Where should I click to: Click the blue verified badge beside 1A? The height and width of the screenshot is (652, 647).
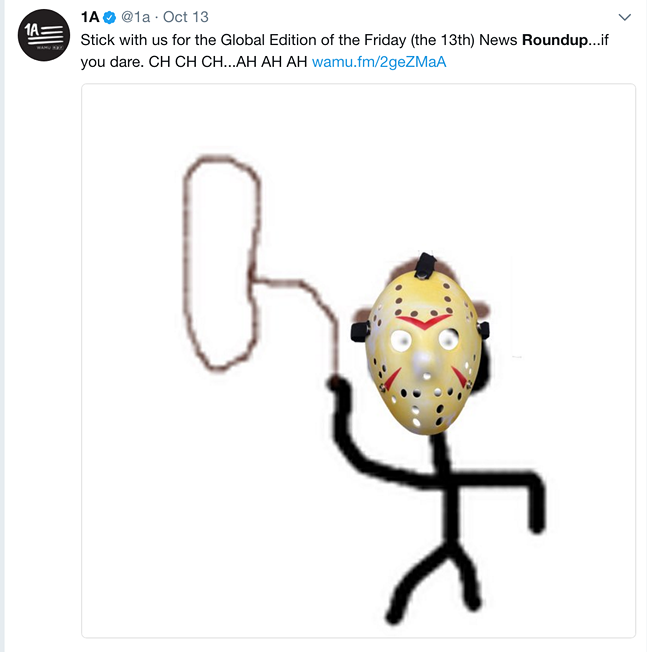109,17
